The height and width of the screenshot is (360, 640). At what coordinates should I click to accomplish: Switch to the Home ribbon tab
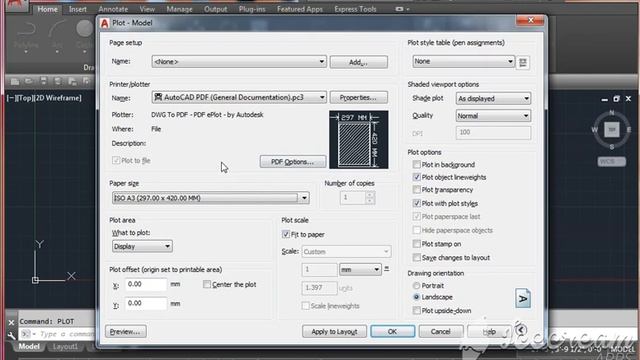point(47,9)
